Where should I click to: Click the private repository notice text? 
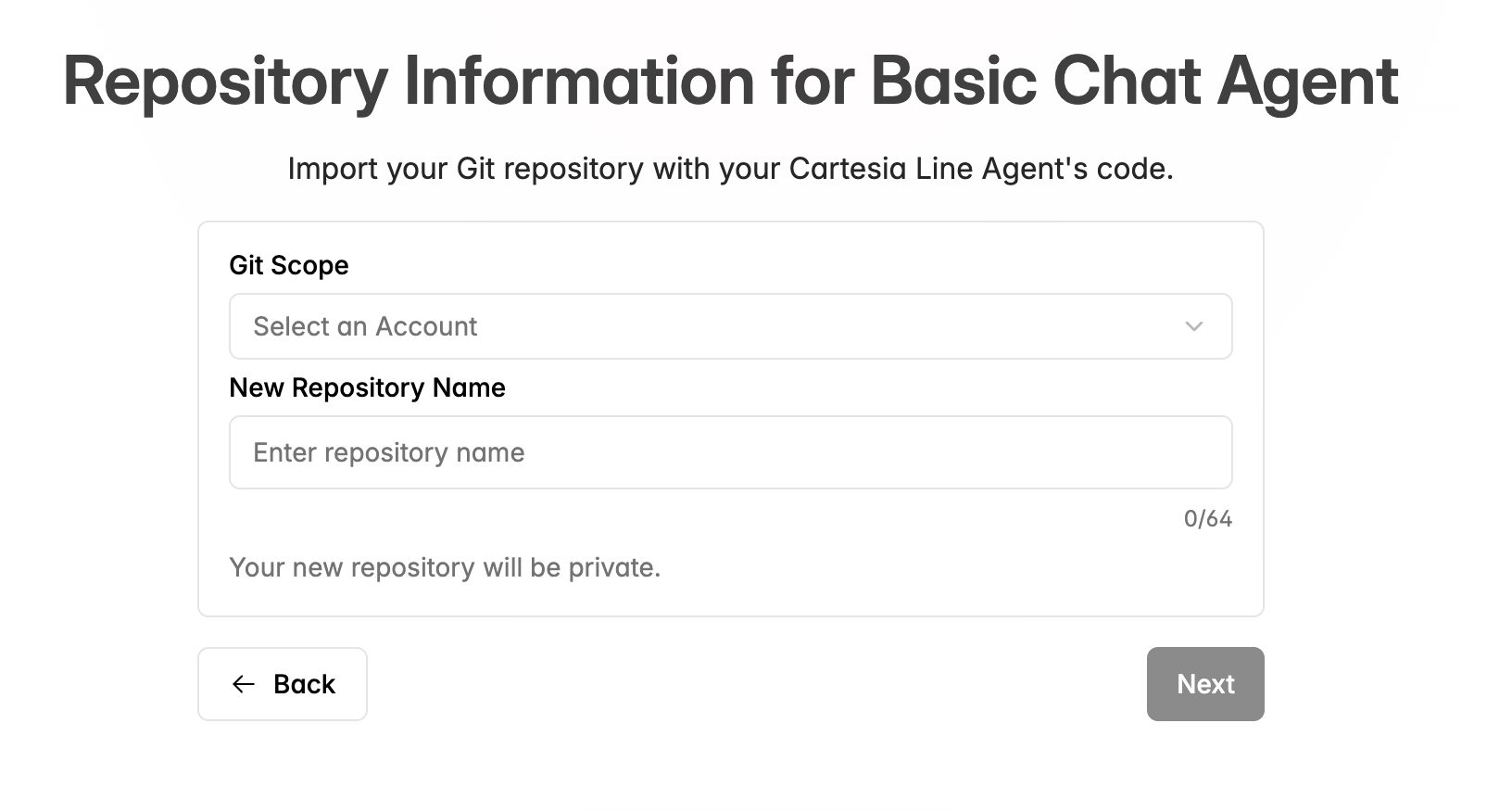click(446, 567)
